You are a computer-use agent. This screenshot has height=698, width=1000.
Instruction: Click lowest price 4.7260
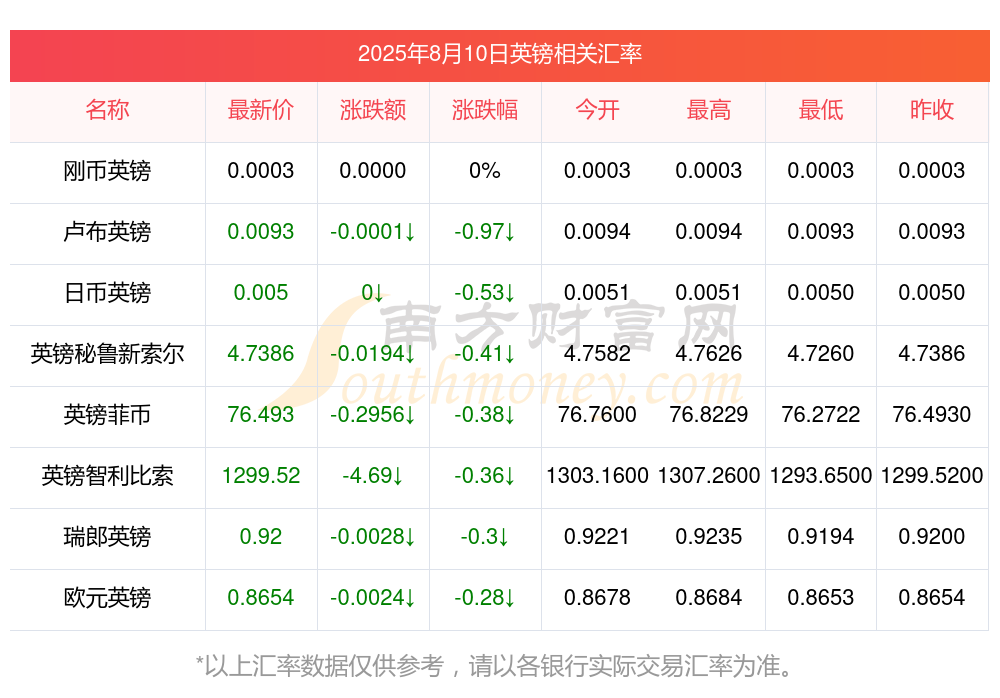(x=821, y=353)
